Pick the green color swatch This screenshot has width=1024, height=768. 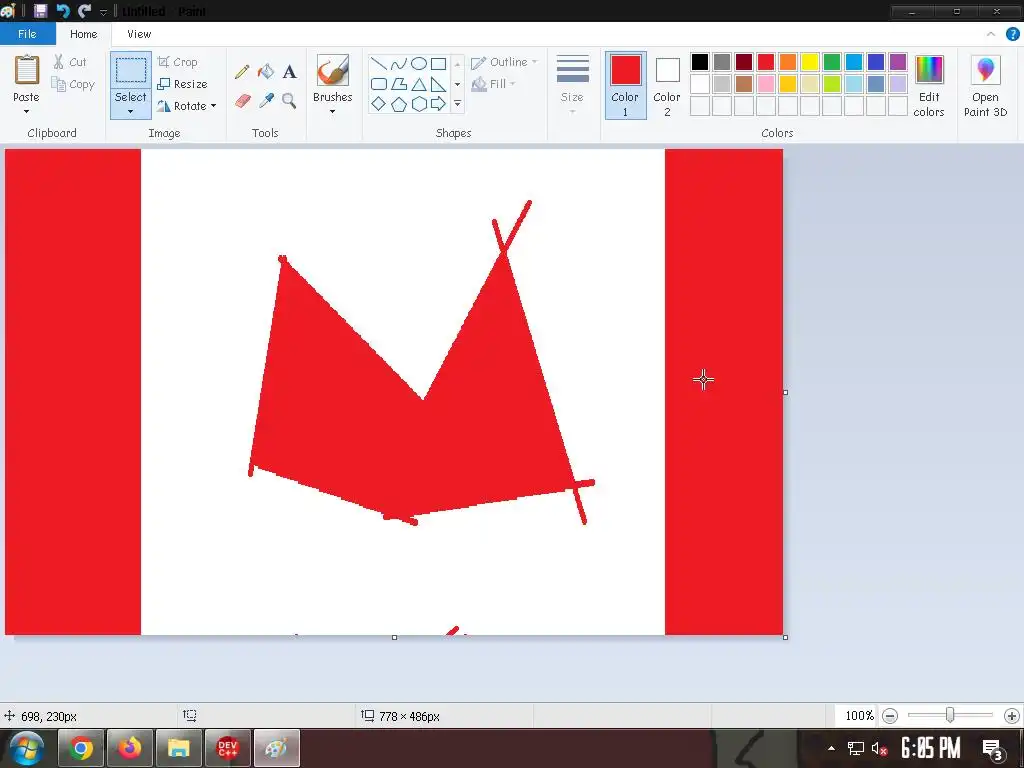click(x=831, y=62)
